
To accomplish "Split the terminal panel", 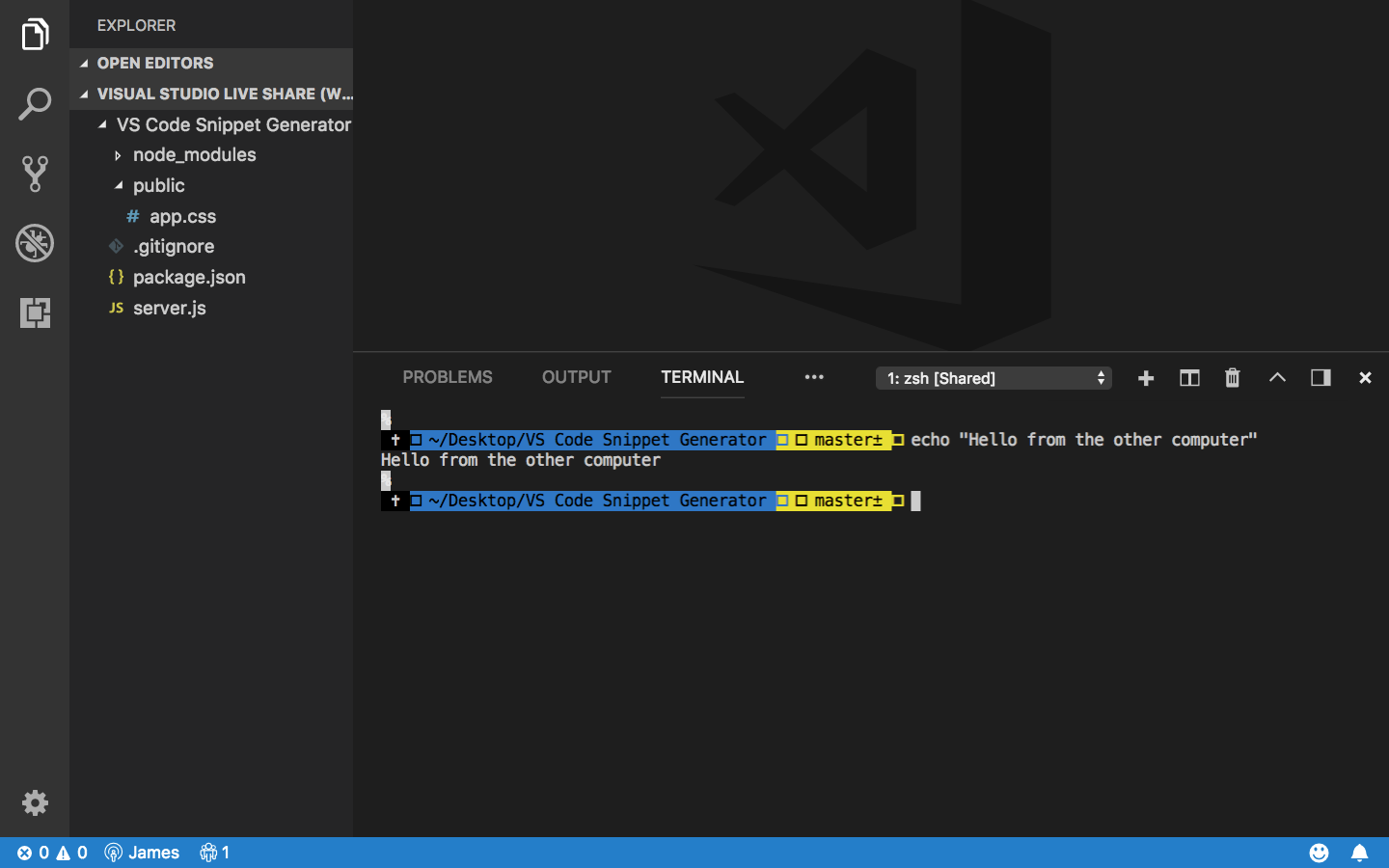I will 1189,378.
